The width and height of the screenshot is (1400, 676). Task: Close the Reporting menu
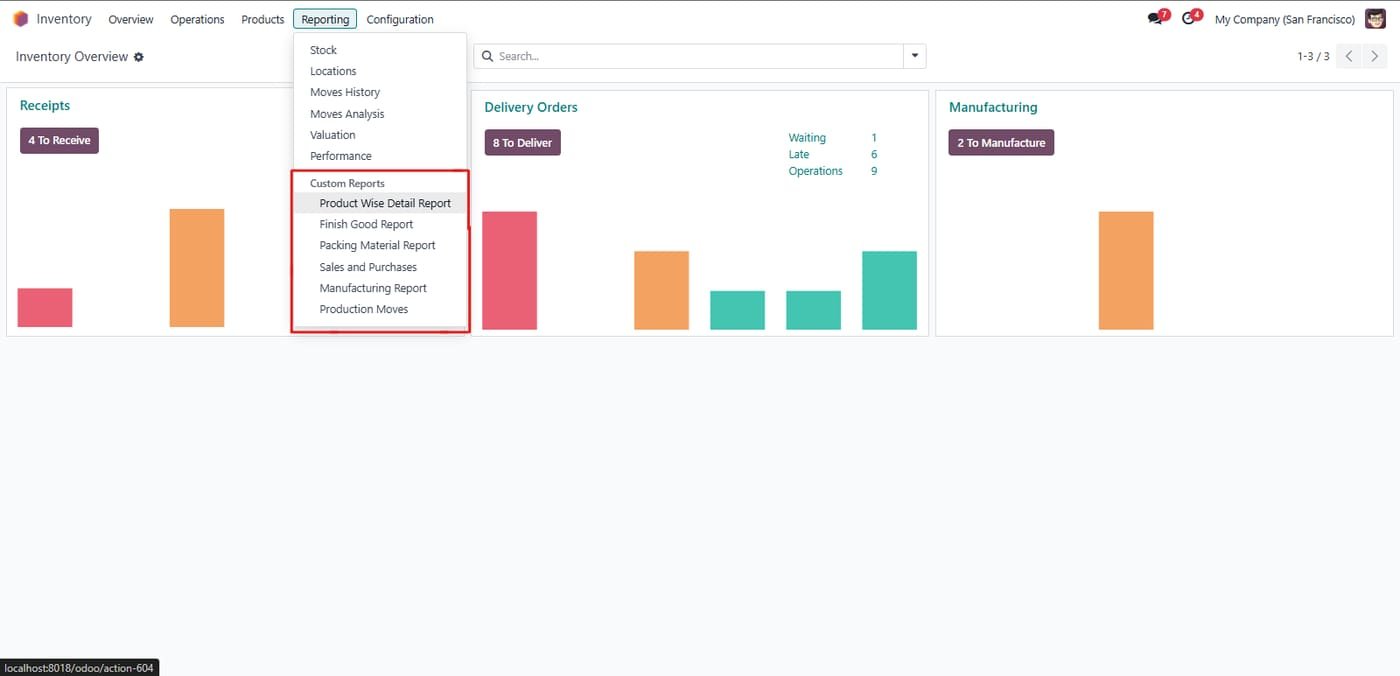point(325,19)
